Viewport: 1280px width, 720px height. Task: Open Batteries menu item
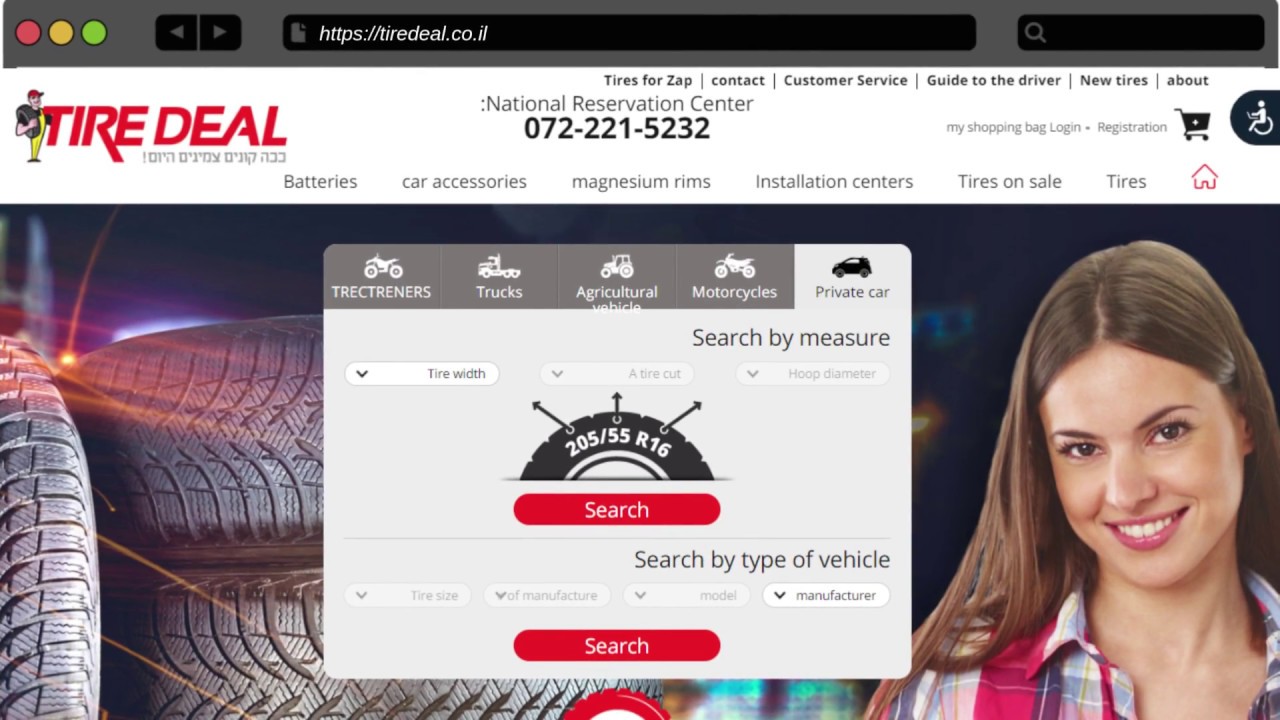coord(320,181)
